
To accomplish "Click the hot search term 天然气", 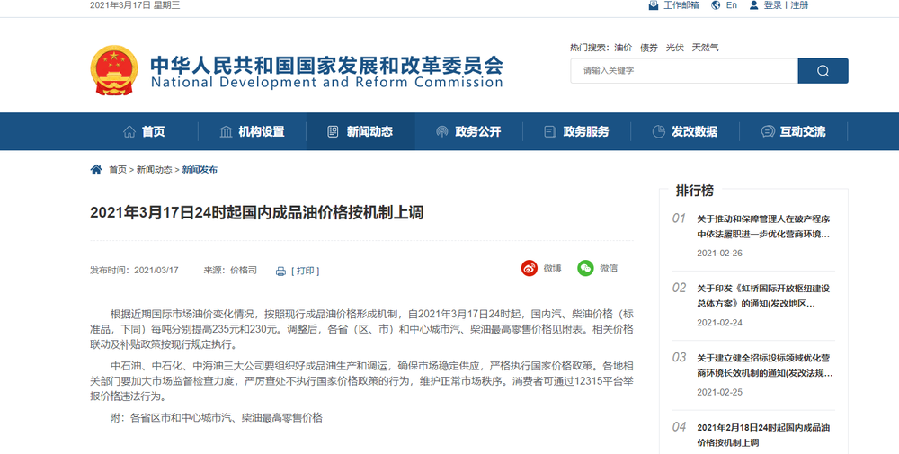I will [x=705, y=47].
